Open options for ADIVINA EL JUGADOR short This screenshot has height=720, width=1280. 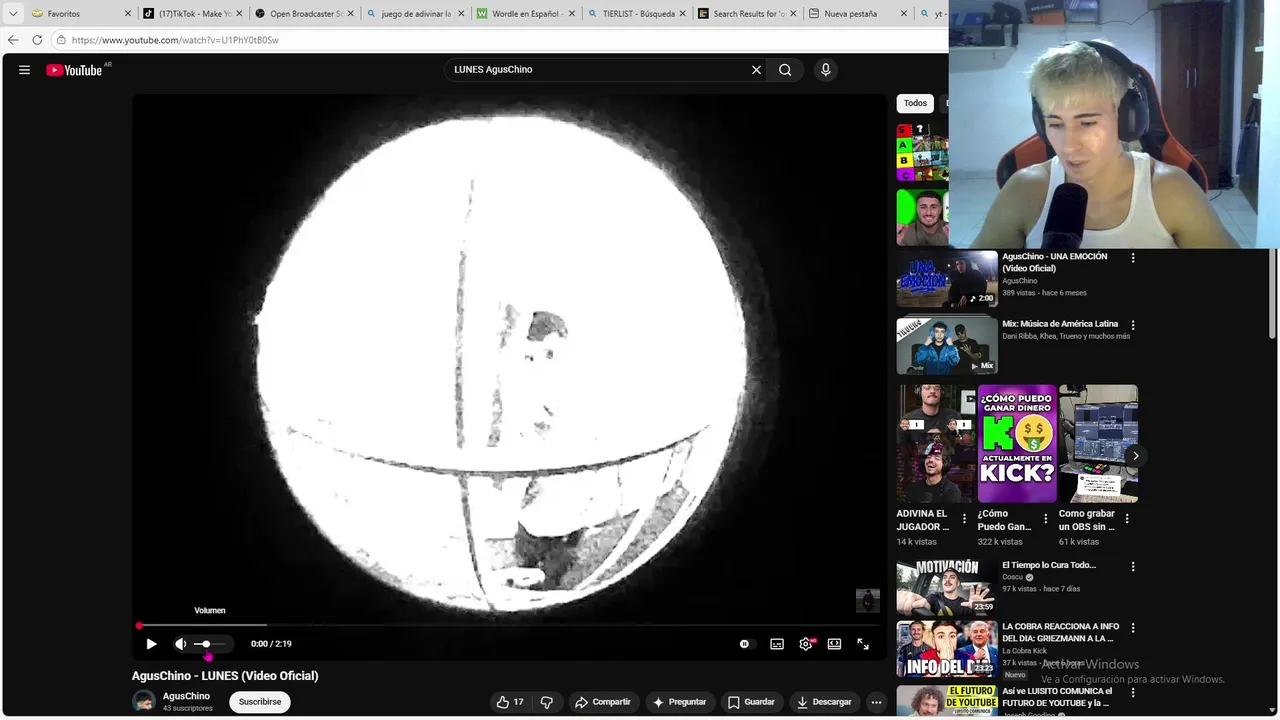tap(965, 519)
